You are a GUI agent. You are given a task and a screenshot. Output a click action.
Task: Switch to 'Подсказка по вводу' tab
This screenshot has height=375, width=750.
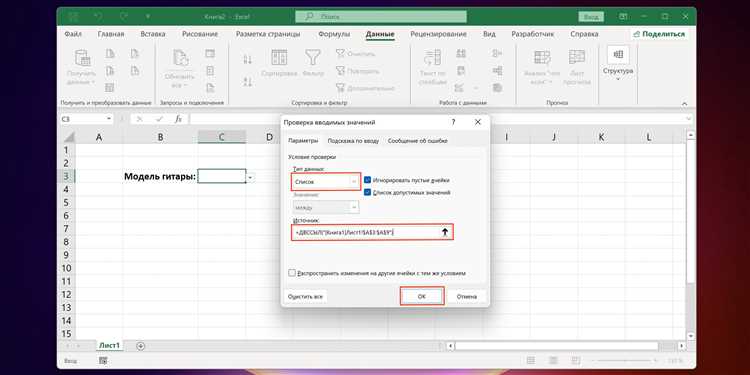(353, 141)
